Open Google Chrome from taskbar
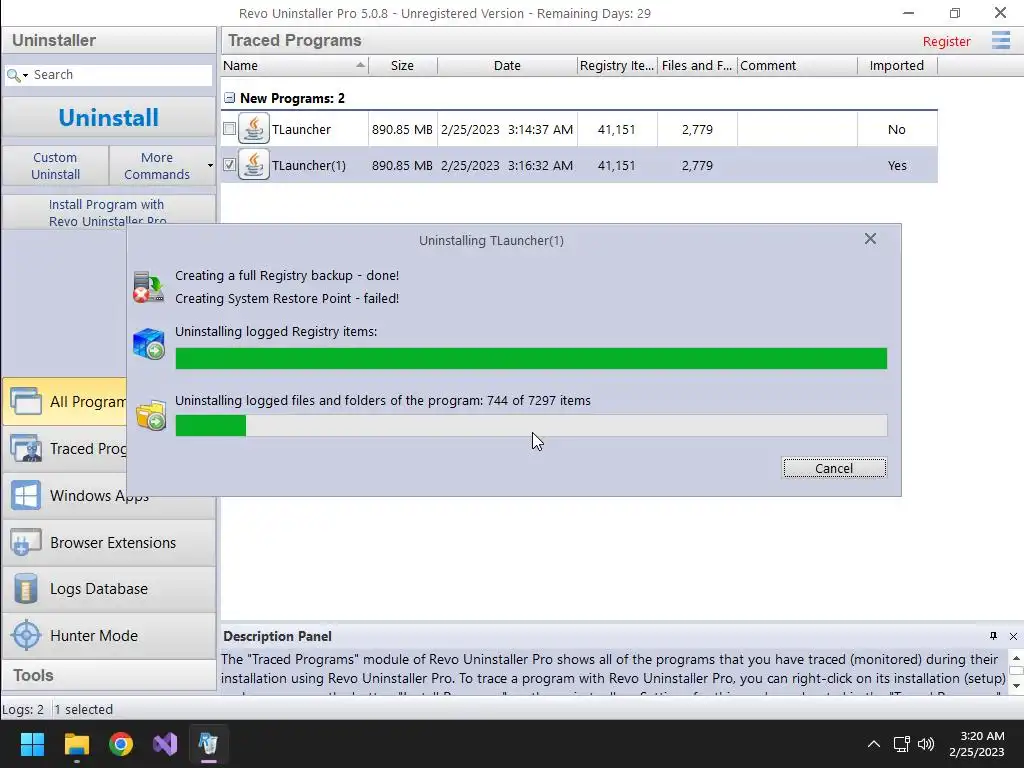The height and width of the screenshot is (768, 1024). click(x=121, y=744)
